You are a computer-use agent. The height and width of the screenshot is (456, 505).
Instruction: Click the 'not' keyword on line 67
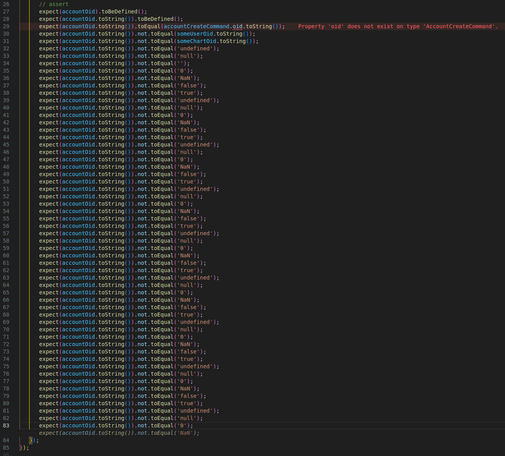[x=142, y=307]
